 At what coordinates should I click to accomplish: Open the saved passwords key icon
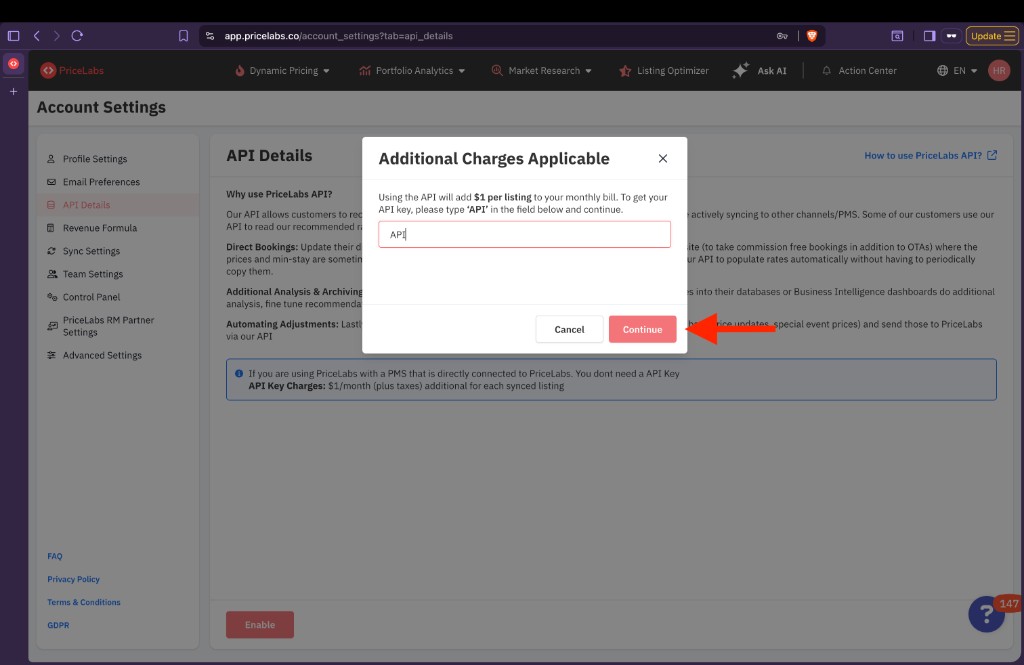782,36
